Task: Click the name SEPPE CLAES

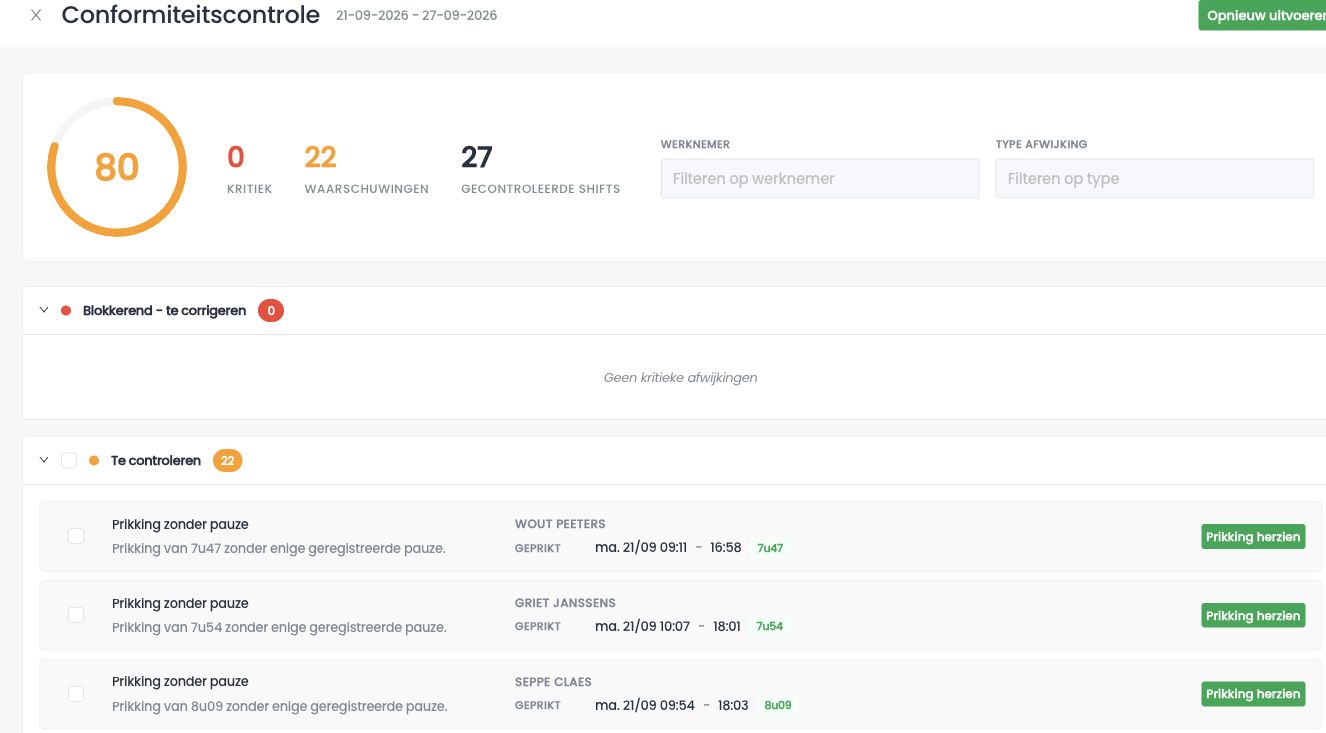Action: [x=553, y=682]
